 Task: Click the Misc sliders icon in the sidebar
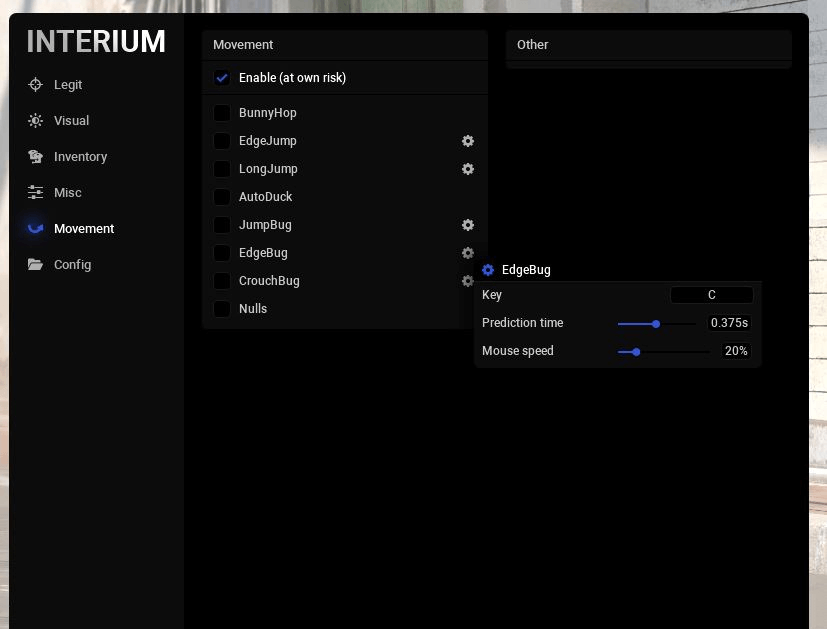point(36,193)
